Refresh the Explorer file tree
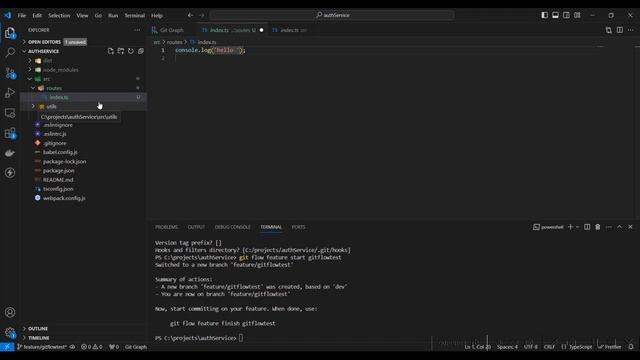Viewport: 640px width, 360px height. tap(131, 51)
